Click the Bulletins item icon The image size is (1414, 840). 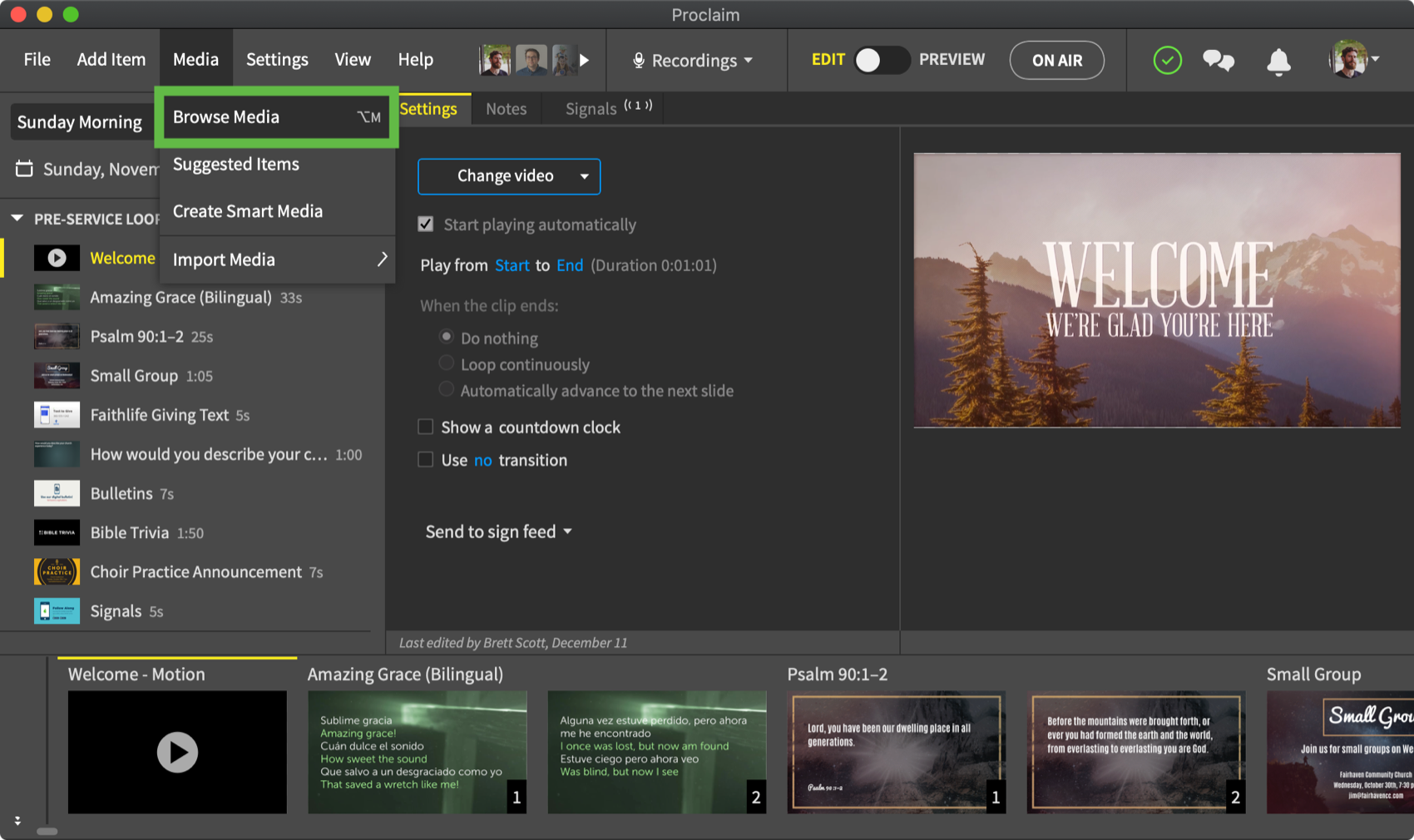click(57, 493)
